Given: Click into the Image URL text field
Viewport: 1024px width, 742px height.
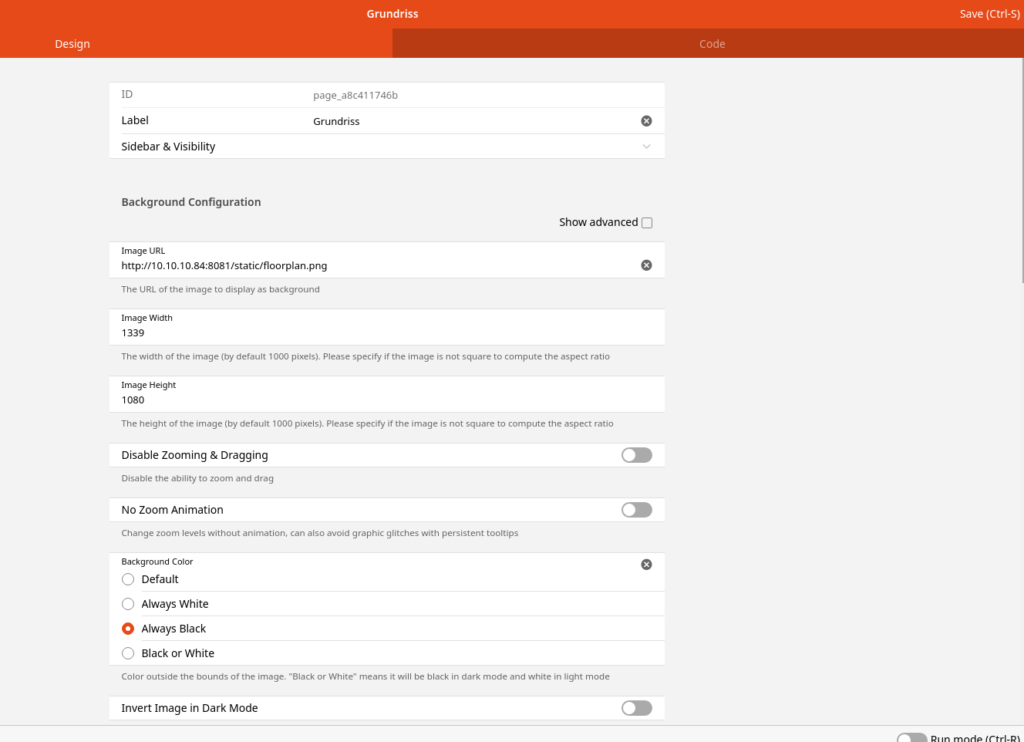Looking at the screenshot, I should pos(370,266).
